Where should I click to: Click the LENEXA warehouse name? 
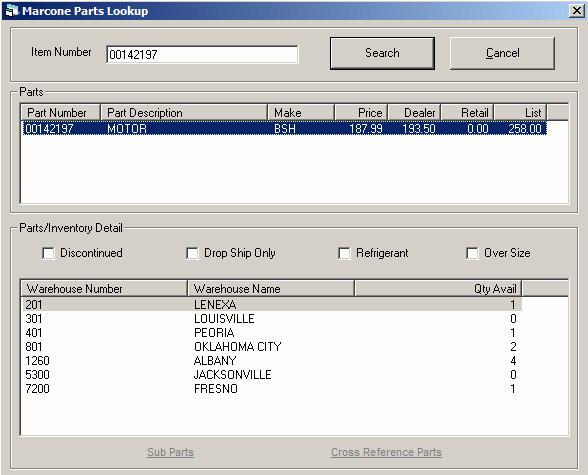(x=215, y=304)
